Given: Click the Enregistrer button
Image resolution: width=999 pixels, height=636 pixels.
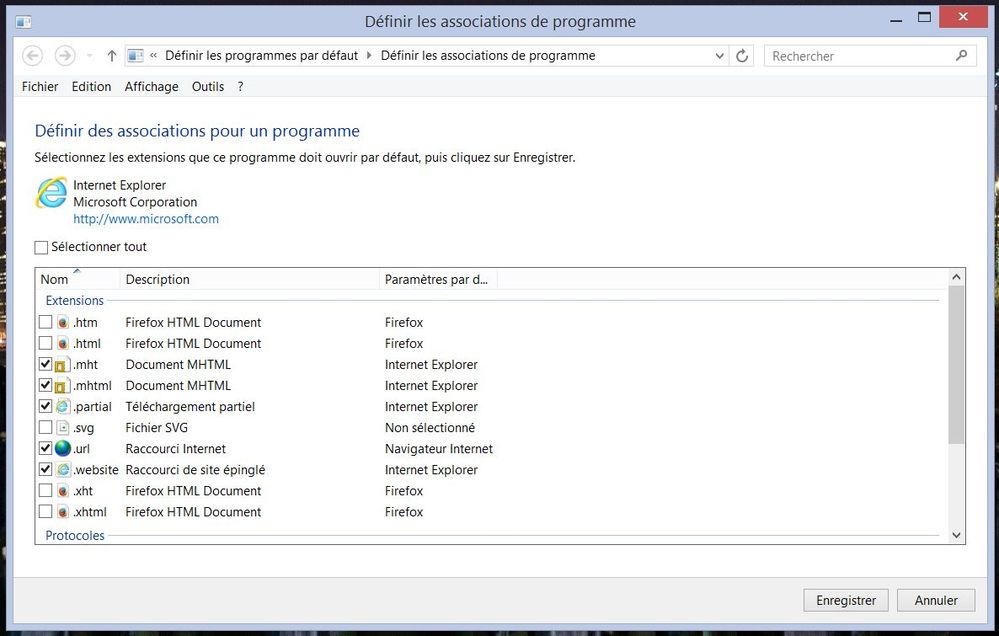Looking at the screenshot, I should pos(845,600).
